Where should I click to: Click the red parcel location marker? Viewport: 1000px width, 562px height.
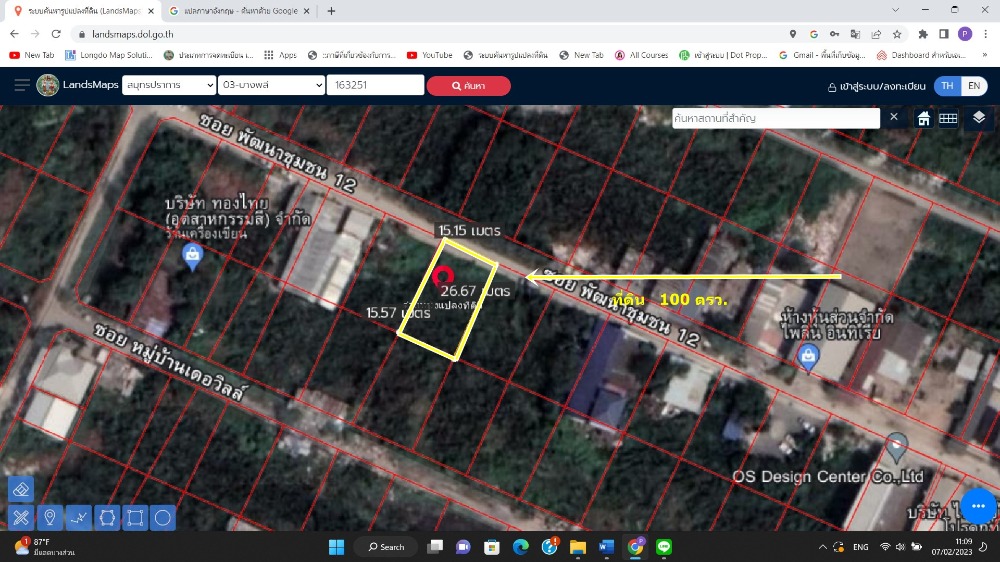[x=443, y=277]
